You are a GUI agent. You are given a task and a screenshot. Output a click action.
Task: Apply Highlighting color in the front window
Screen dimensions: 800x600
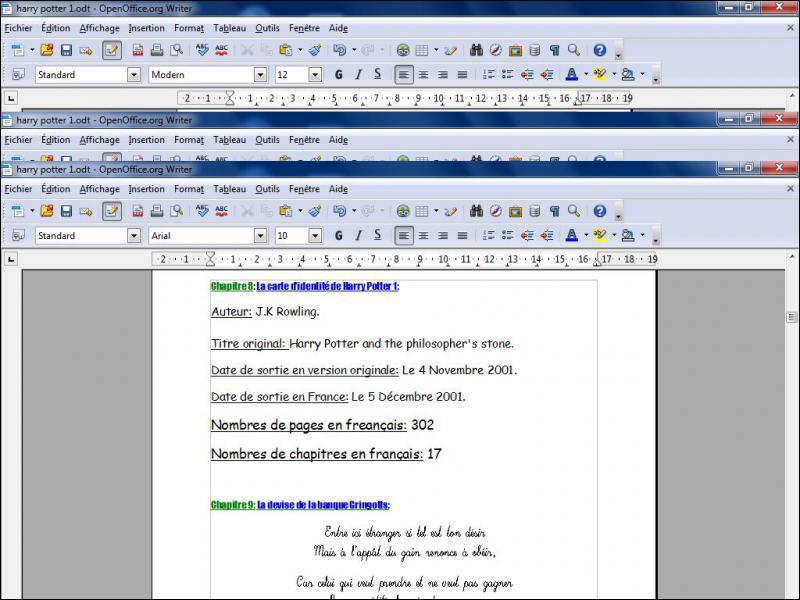[600, 236]
